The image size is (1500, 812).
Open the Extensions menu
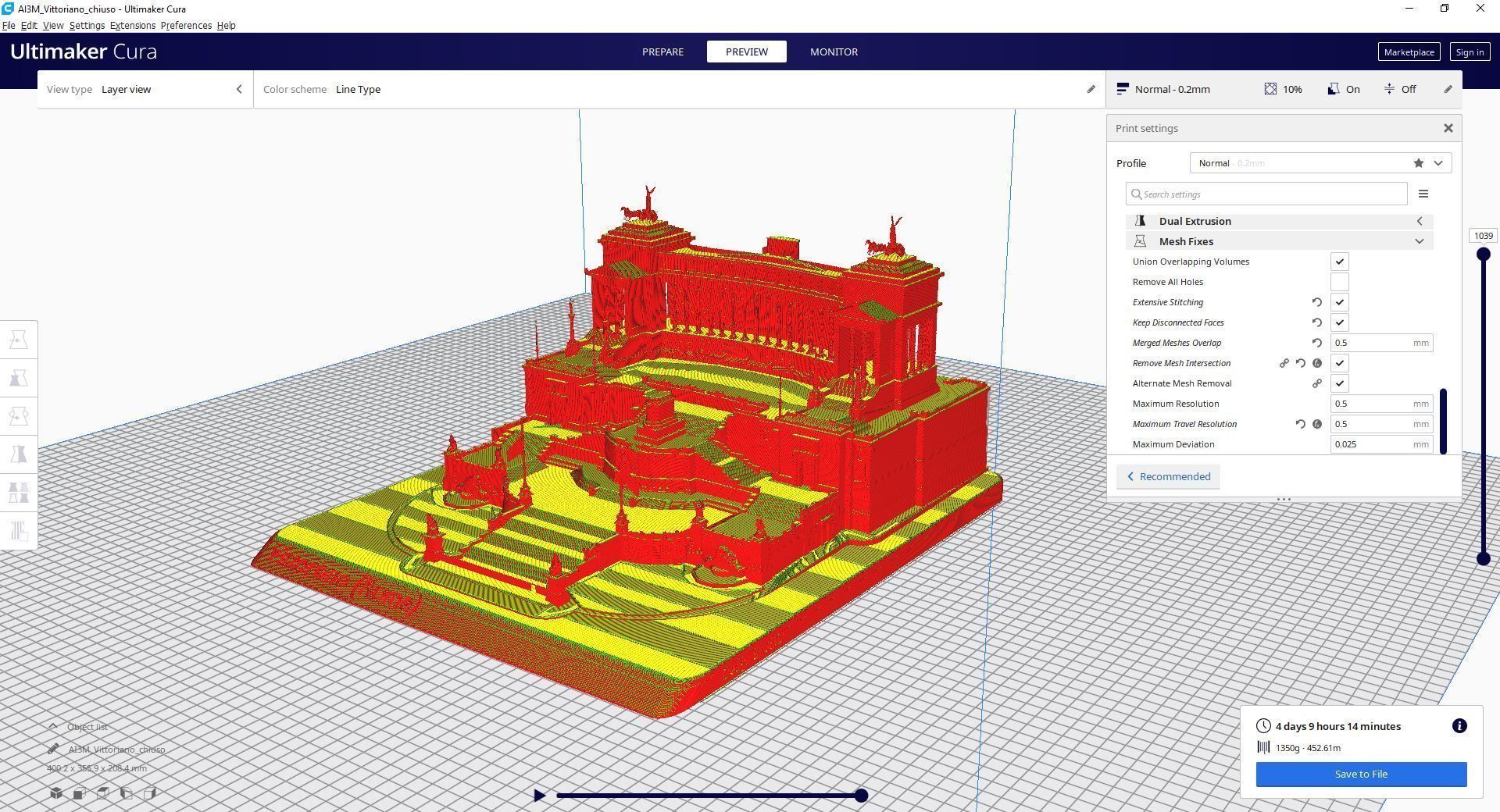133,25
